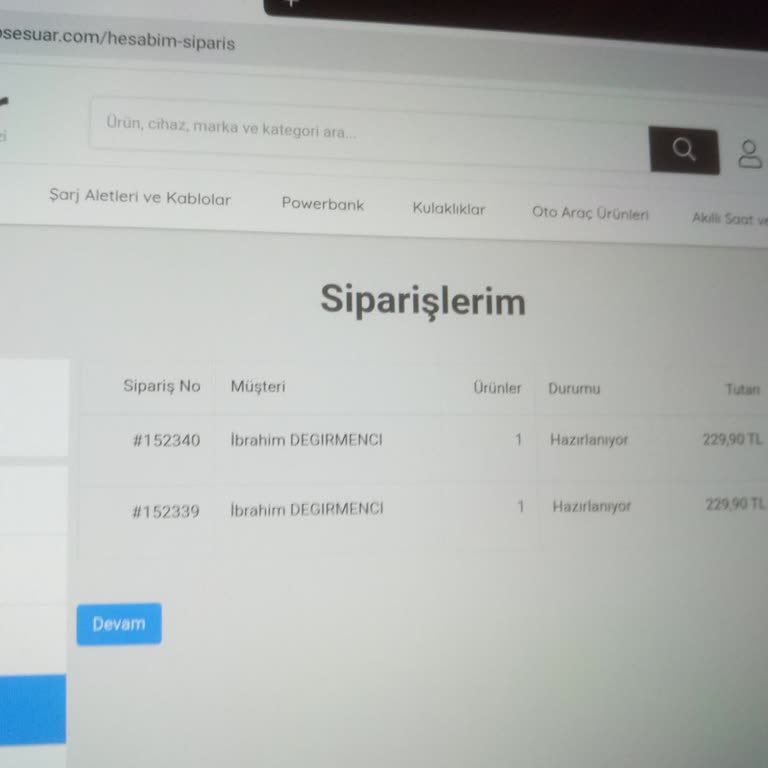Click product count in order #152339 row
Viewport: 768px width, 768px height.
521,506
